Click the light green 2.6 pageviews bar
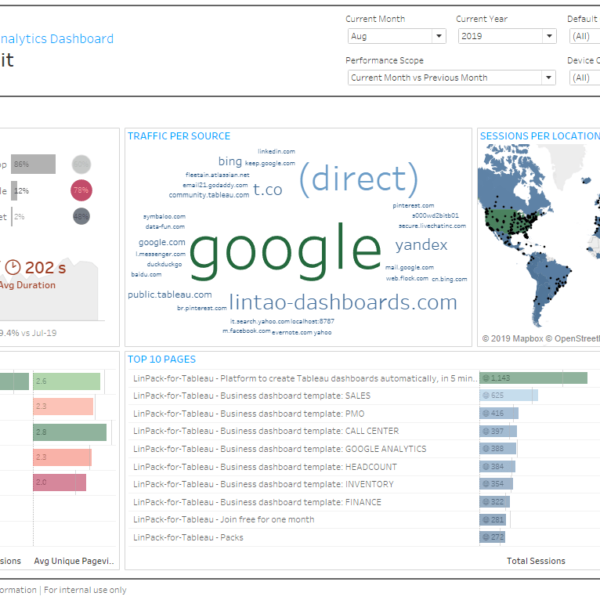 [67, 381]
